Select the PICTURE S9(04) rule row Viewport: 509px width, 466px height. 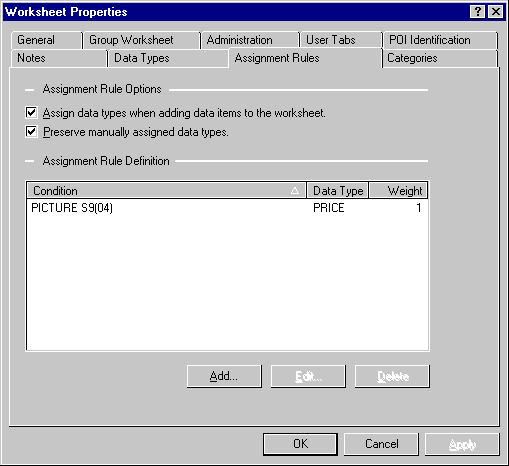point(227,208)
